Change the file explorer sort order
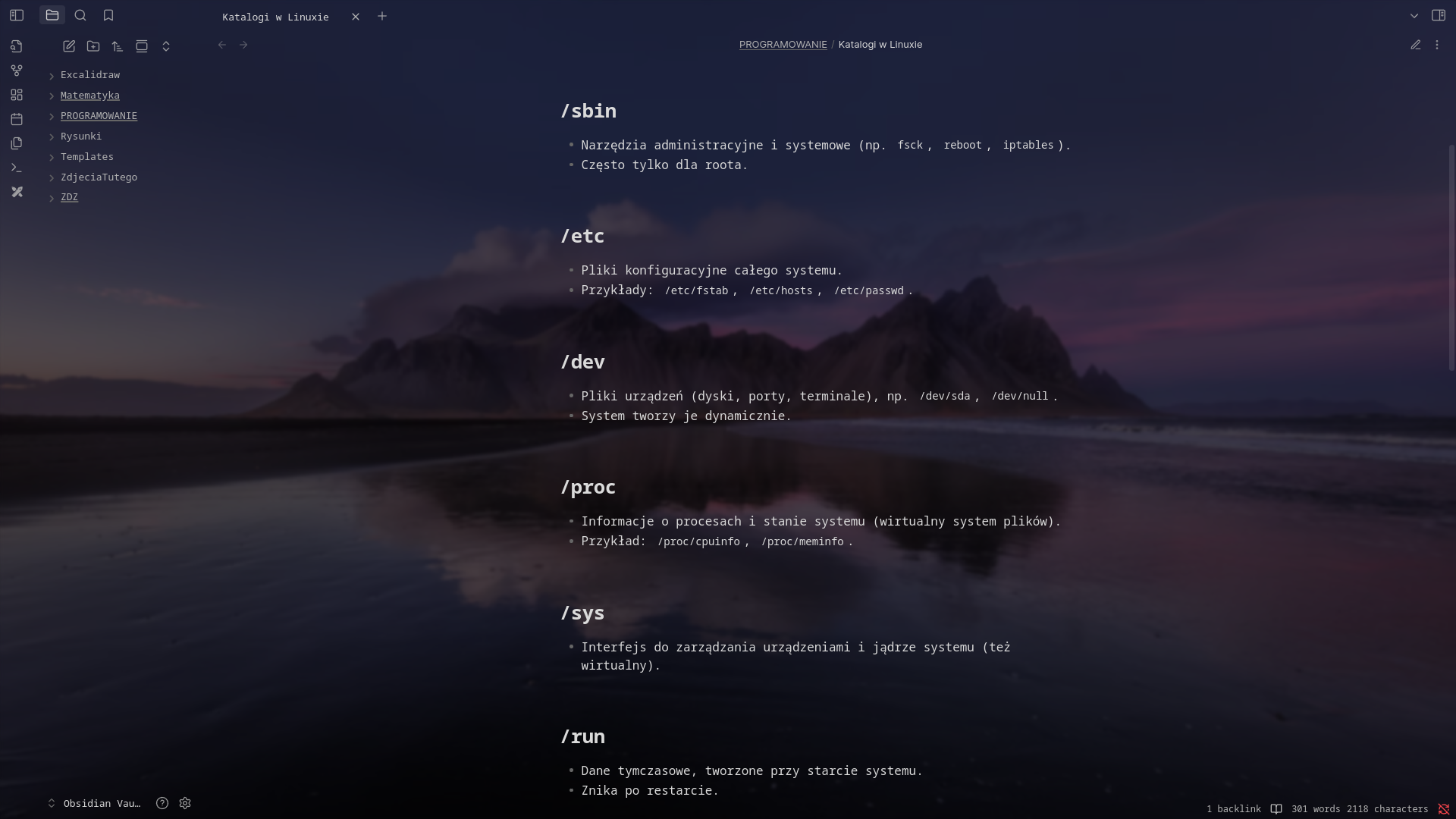The image size is (1456, 819). 118,46
